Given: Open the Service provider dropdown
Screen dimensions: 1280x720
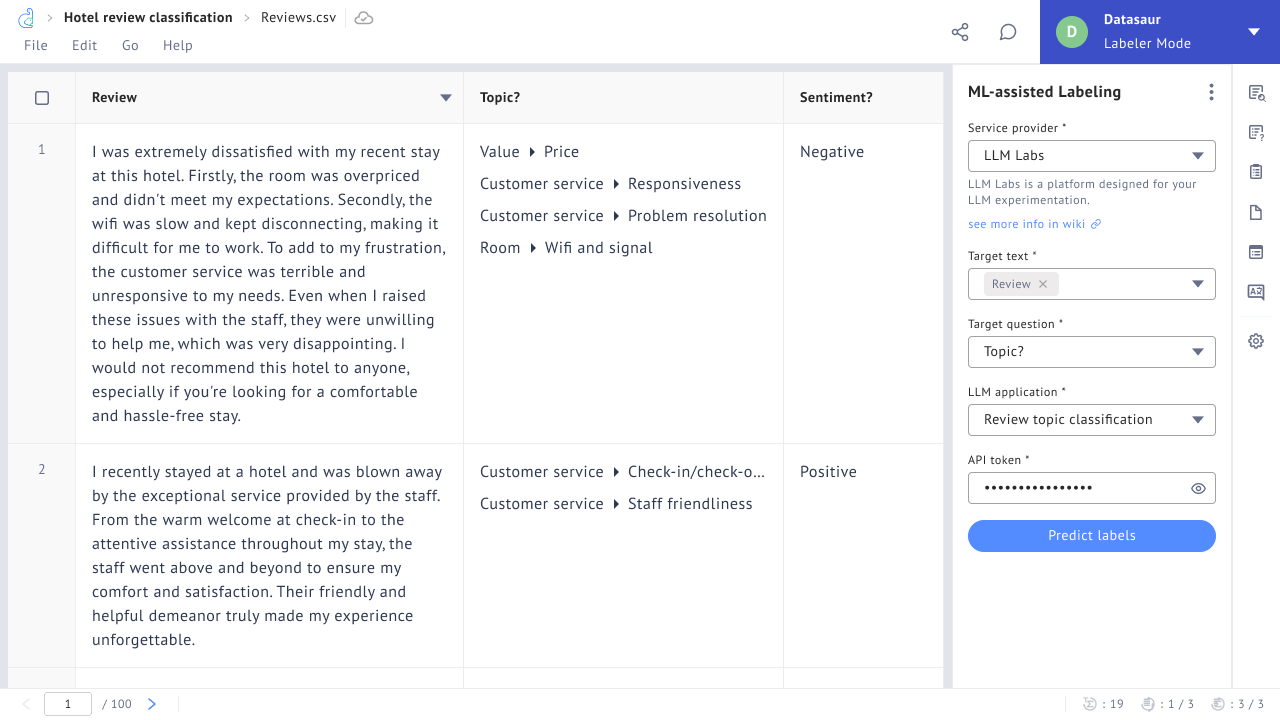Looking at the screenshot, I should [1091, 156].
